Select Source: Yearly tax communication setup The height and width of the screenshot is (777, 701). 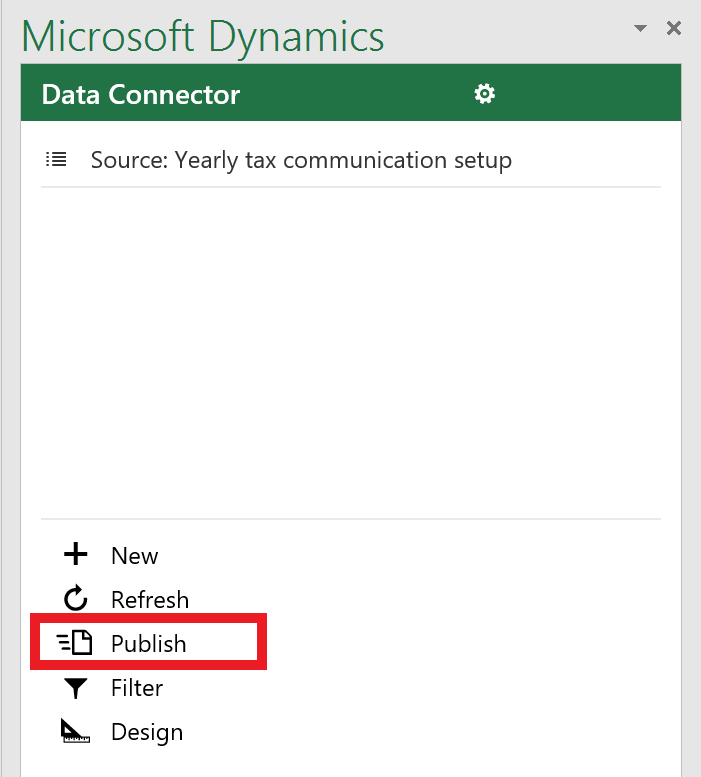pos(301,160)
